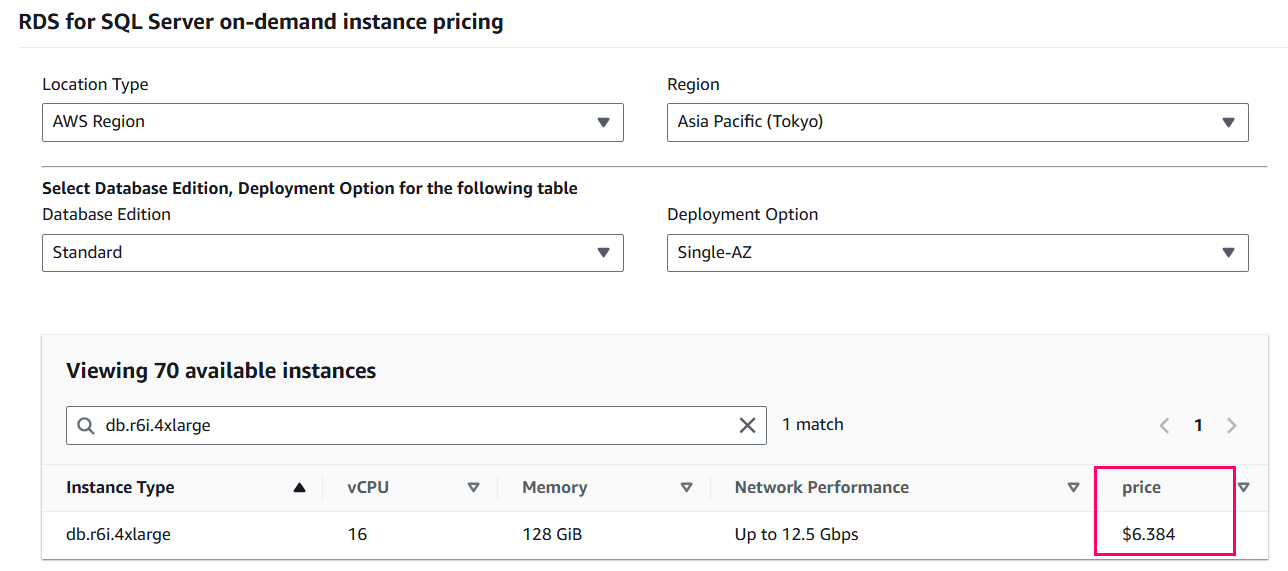Open the Database Edition dropdown
The width and height of the screenshot is (1288, 571).
(332, 253)
